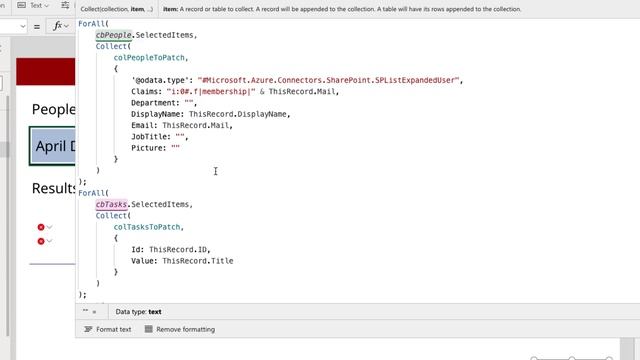Open the settings sliders icon in toolbar
This screenshot has height=360, width=640.
65,5
